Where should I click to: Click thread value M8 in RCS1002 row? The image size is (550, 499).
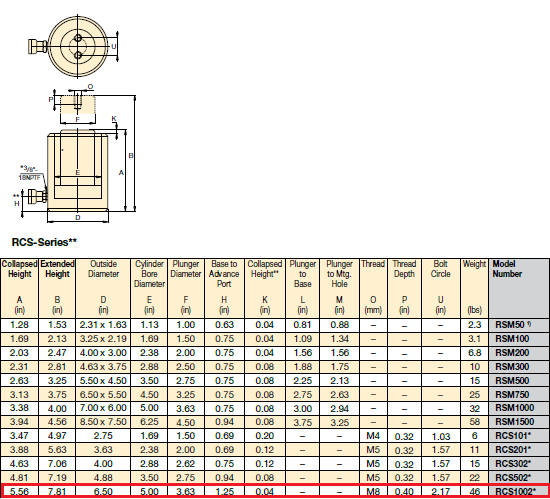pos(373,492)
